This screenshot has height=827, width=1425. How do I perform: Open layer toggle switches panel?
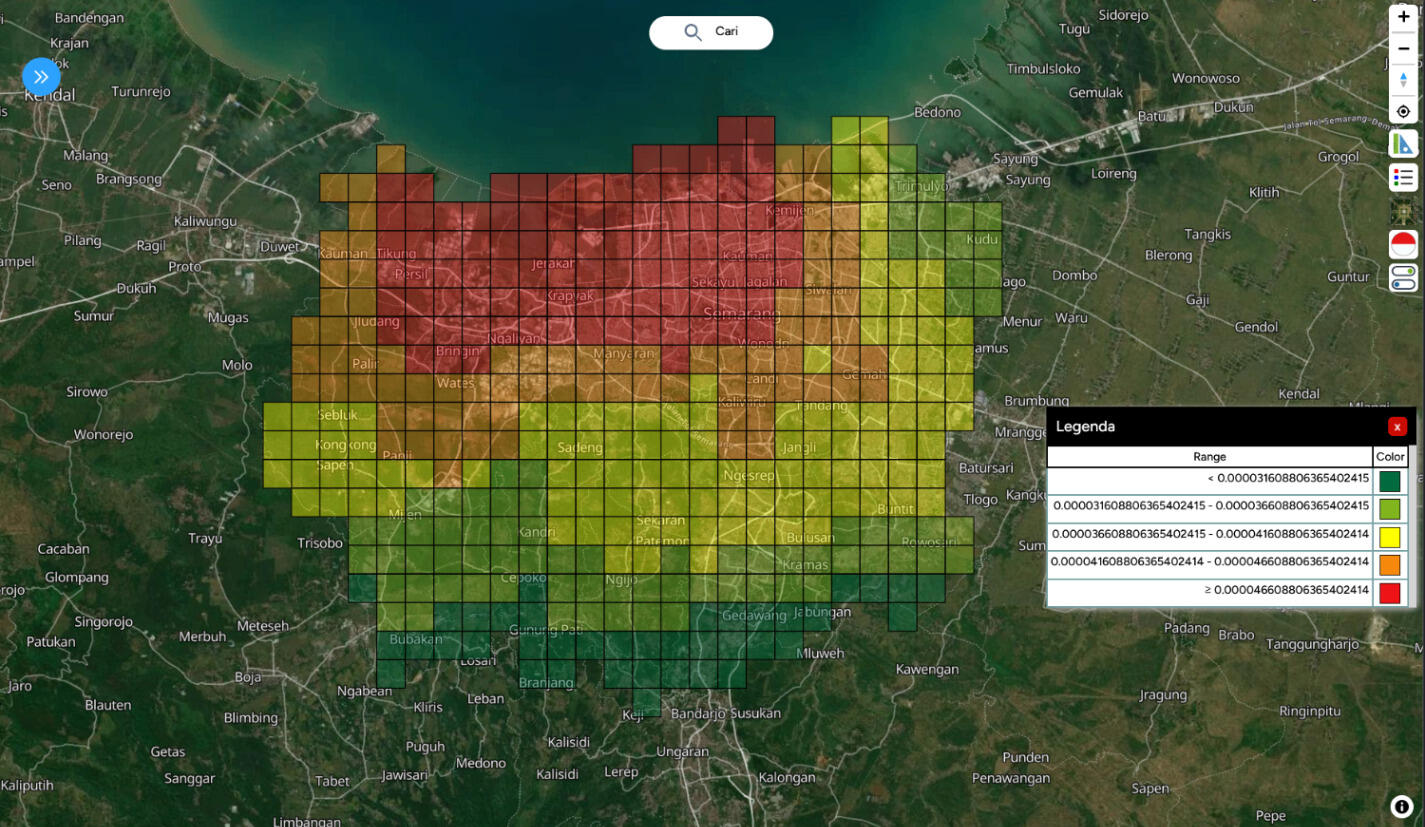1403,277
